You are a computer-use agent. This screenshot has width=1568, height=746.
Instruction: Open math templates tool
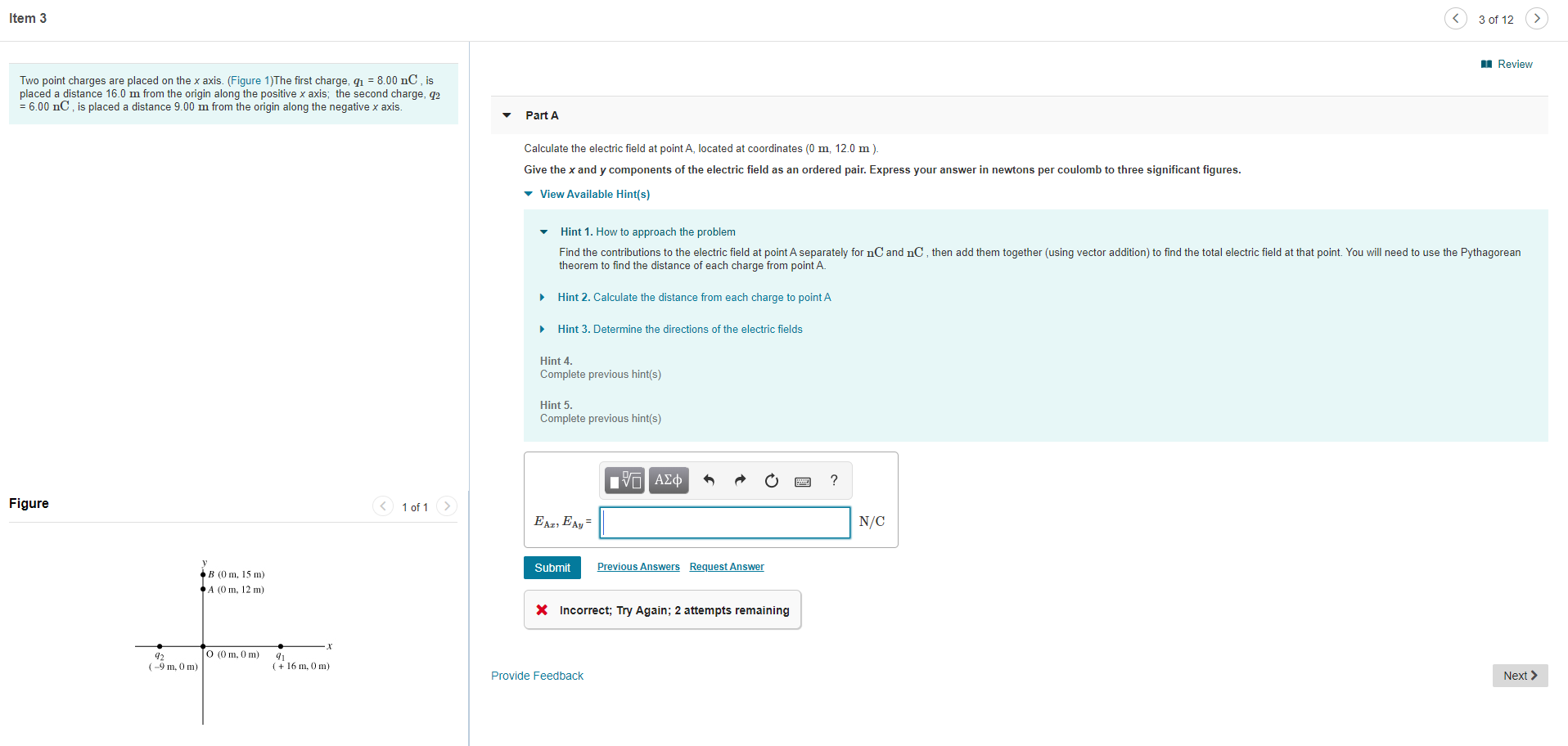625,480
